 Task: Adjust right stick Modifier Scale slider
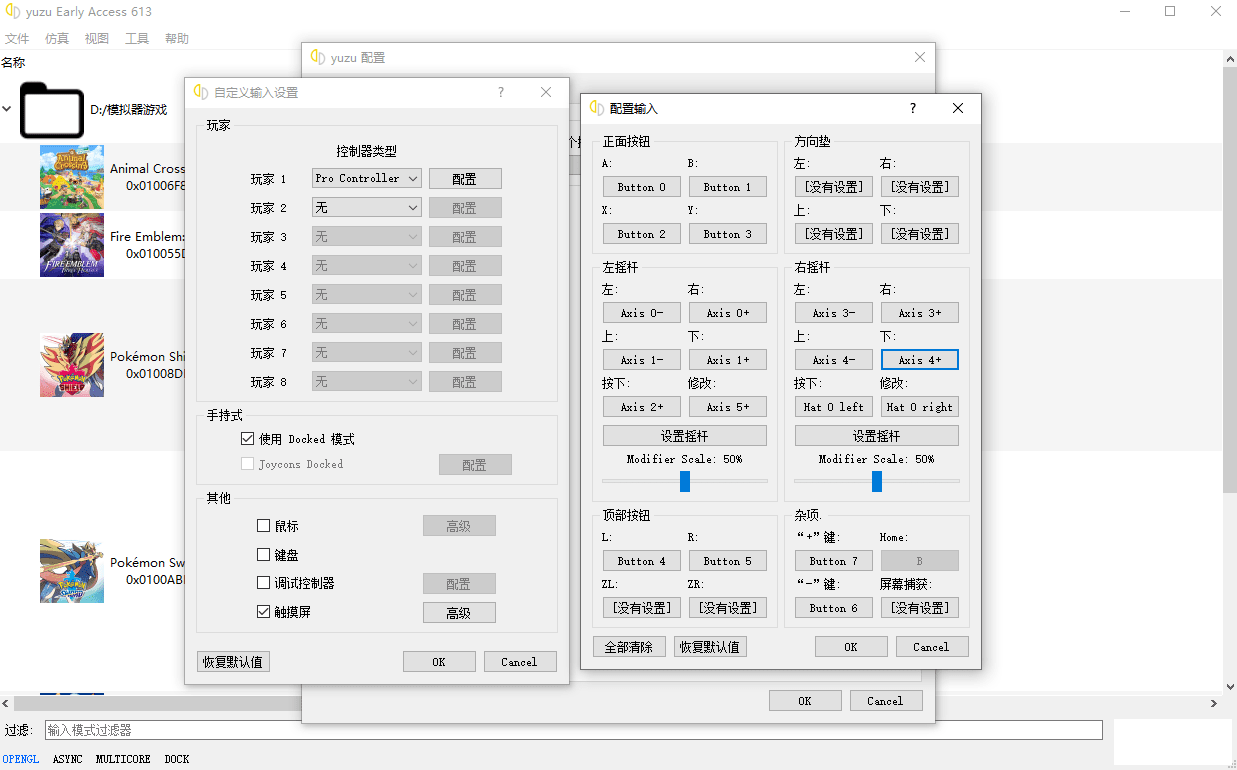877,481
